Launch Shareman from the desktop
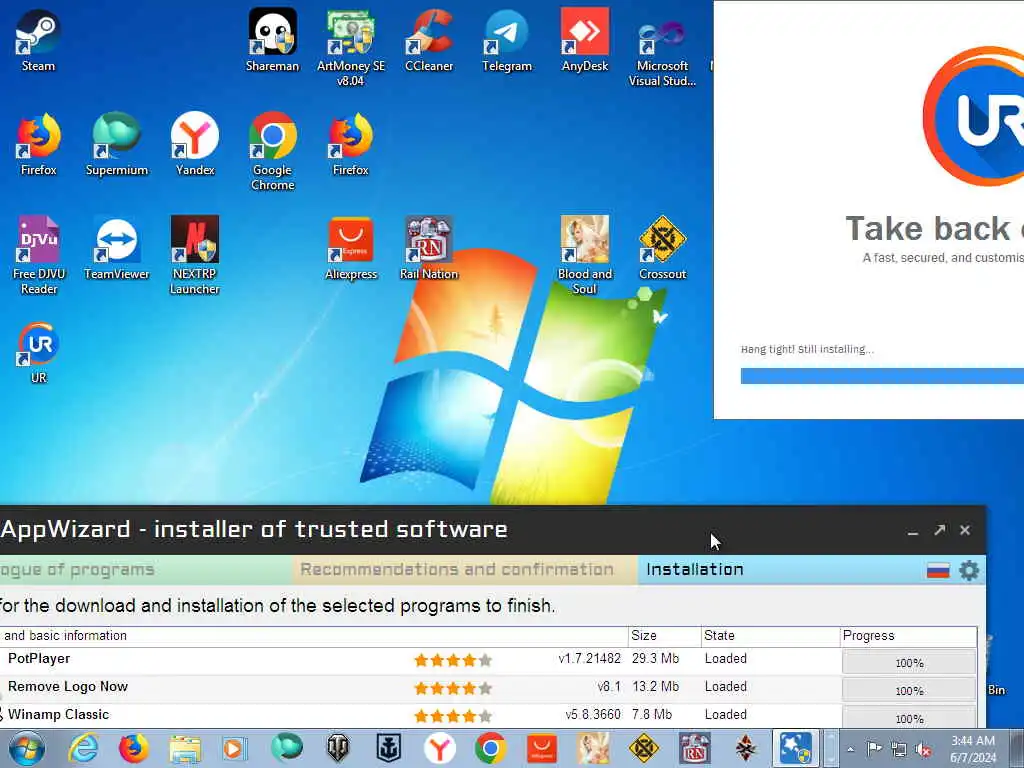1024x768 pixels. coord(272,40)
